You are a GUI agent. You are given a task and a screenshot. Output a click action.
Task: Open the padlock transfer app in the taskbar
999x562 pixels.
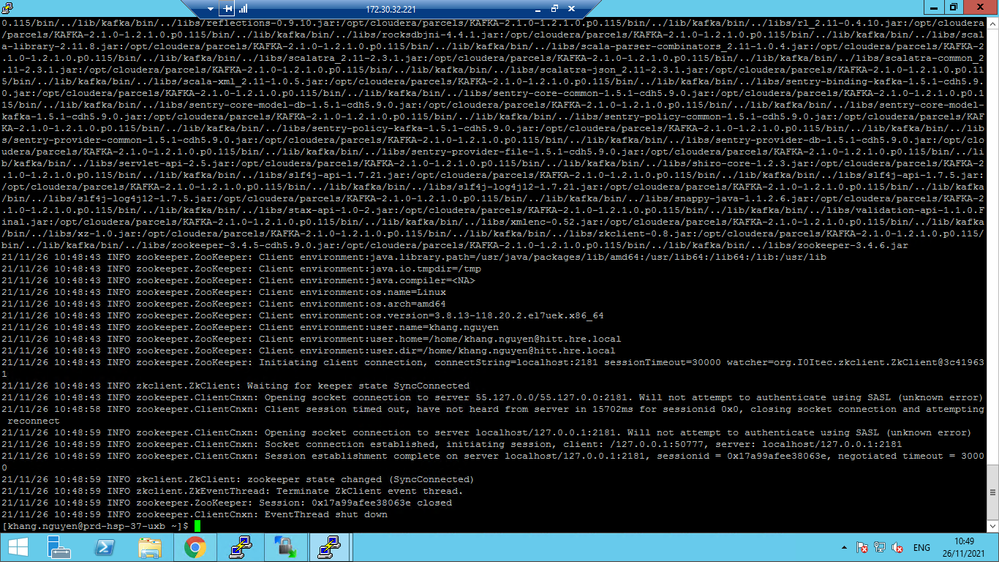285,547
